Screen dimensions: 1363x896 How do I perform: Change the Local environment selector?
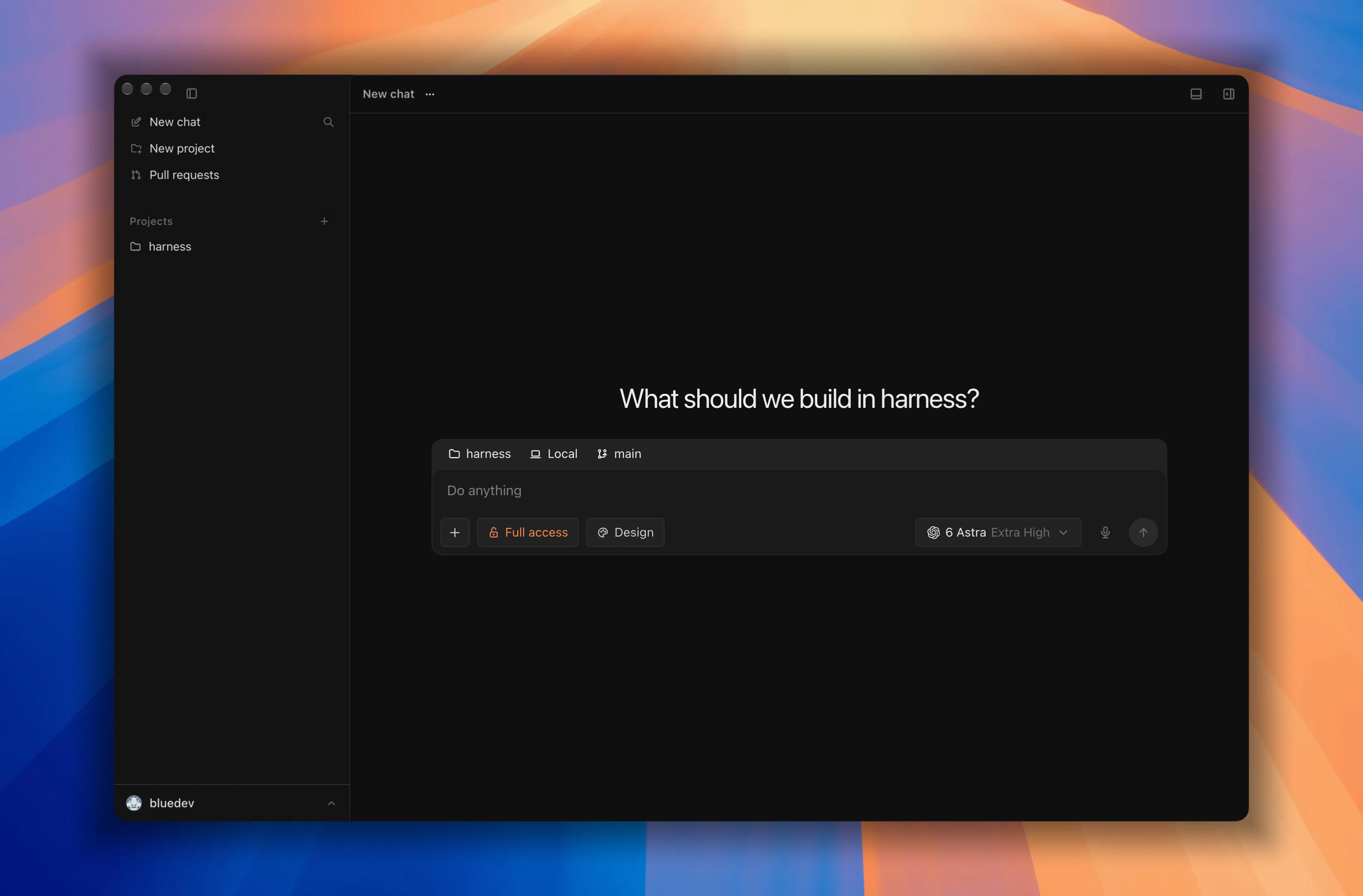click(553, 454)
